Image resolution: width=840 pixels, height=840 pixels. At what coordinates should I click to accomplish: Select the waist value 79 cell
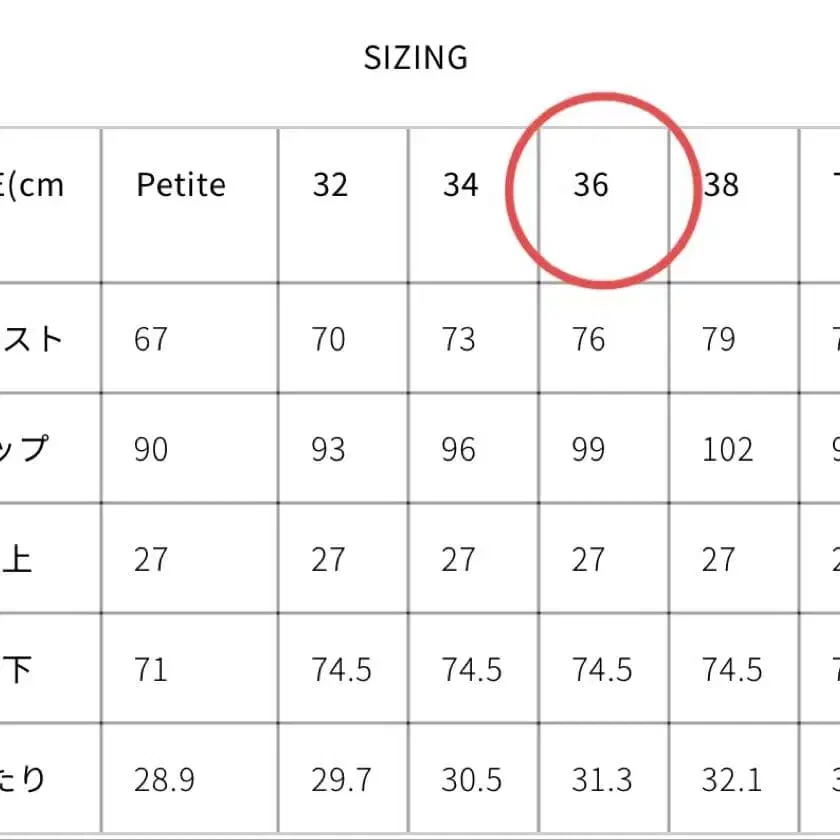(x=718, y=339)
